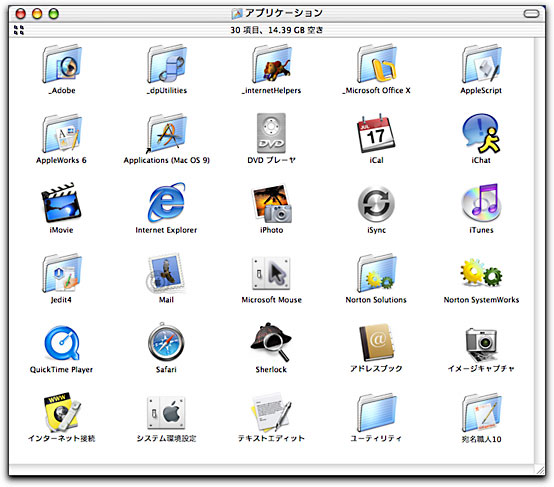Select the QuickTime Player icon
The image size is (554, 487).
pos(62,343)
